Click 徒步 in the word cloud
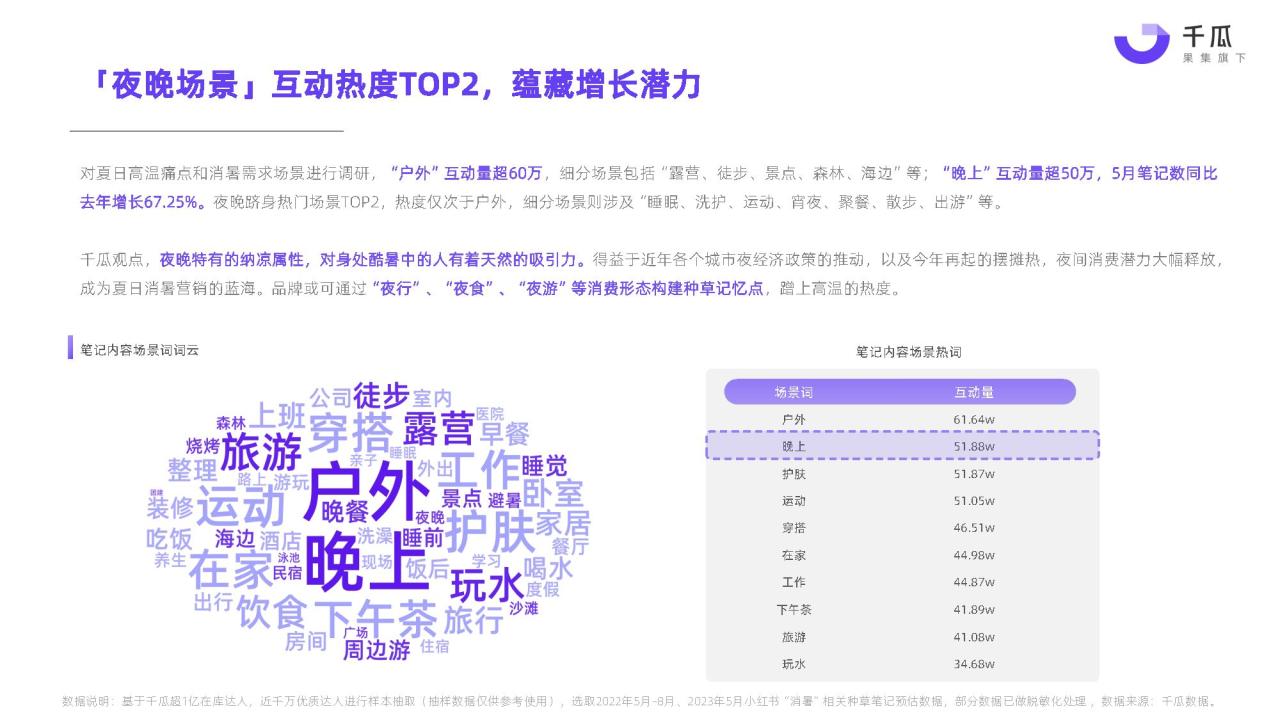 [x=380, y=395]
